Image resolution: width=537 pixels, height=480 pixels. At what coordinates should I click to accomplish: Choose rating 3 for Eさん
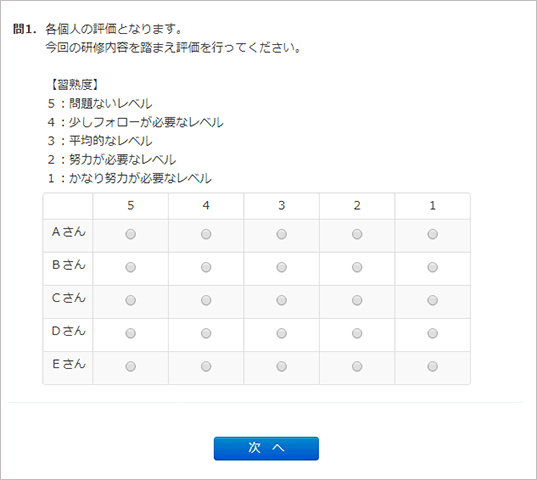pos(282,366)
